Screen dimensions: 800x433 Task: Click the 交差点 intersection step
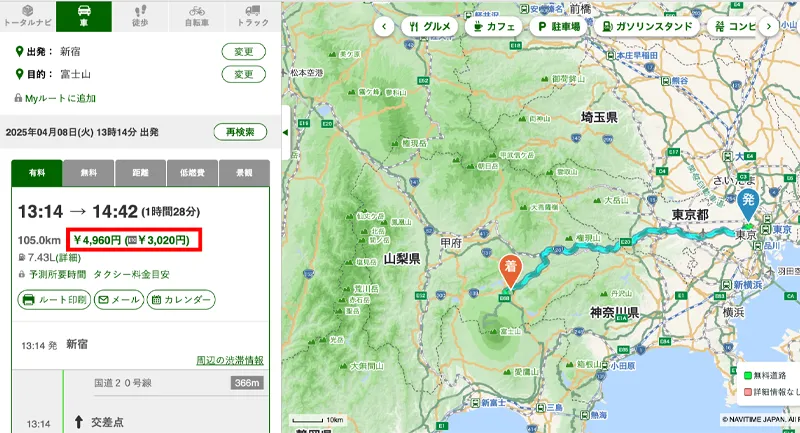[107, 422]
